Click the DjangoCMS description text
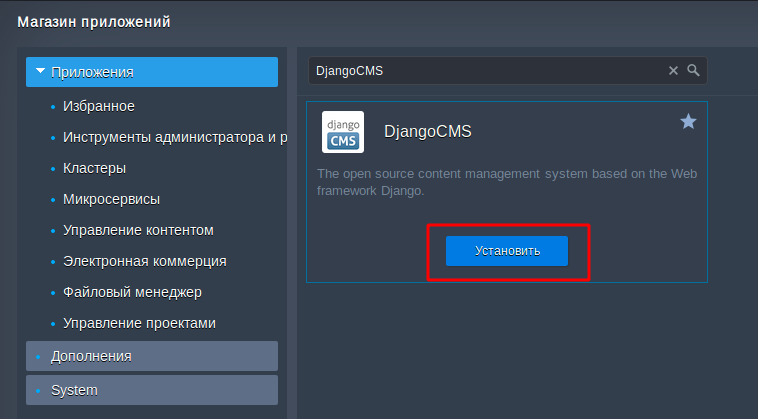This screenshot has width=758, height=419. coord(507,182)
